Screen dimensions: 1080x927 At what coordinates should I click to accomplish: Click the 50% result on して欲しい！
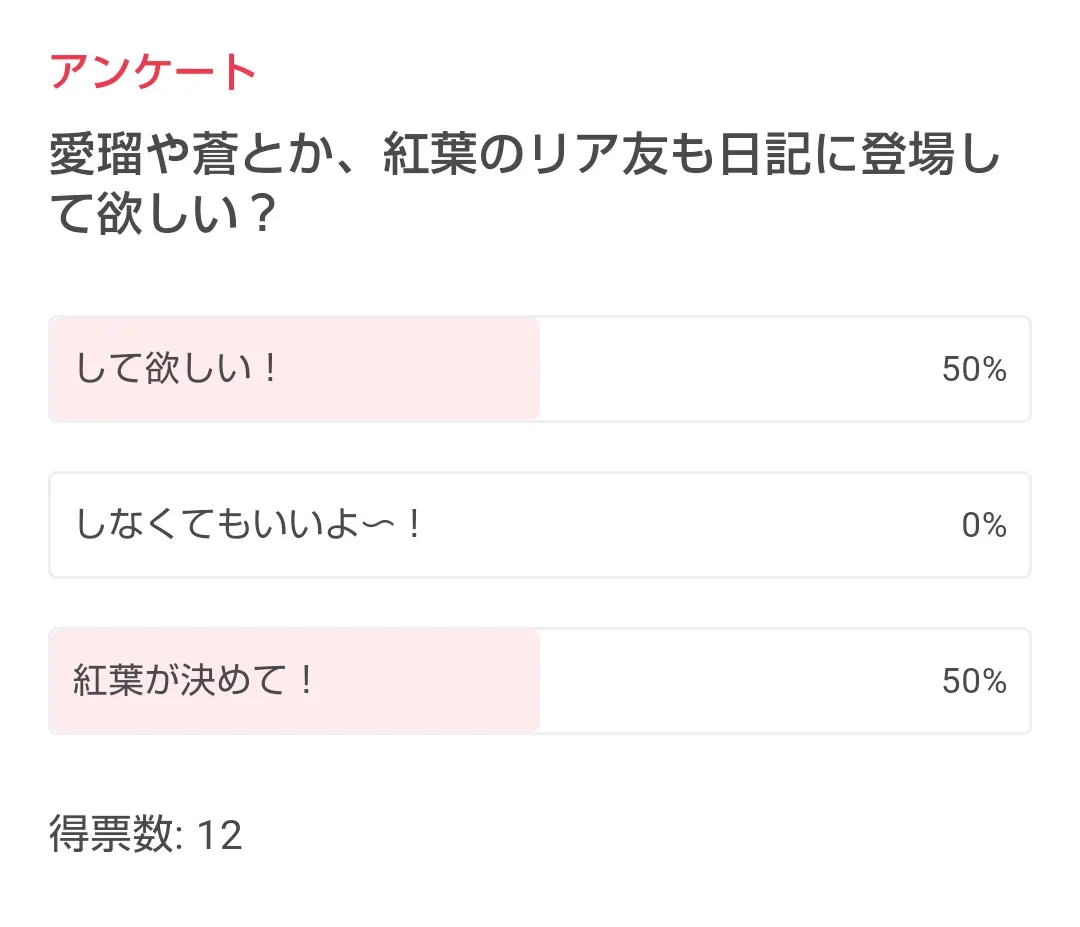pos(973,370)
